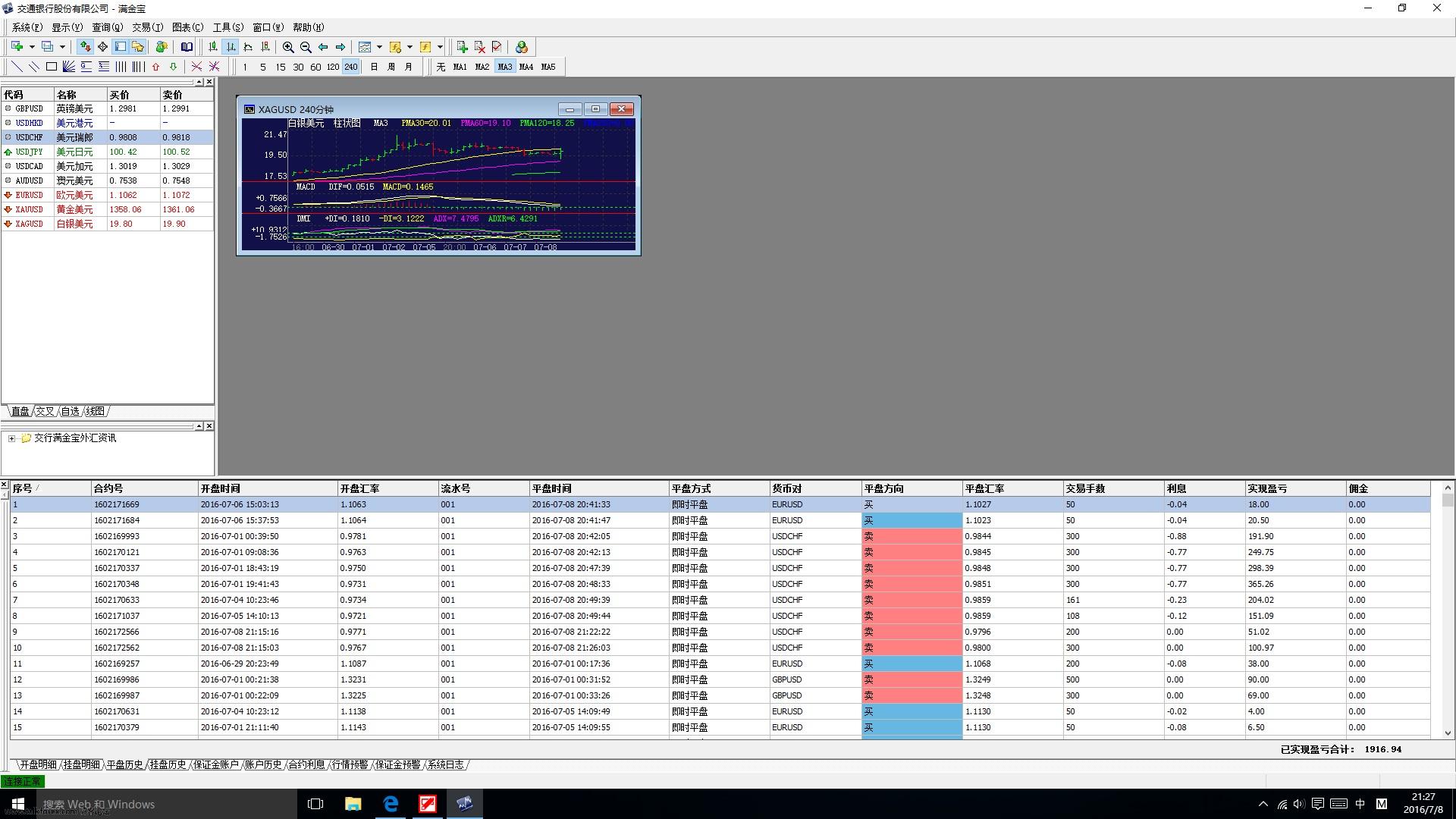Switch to the 交叉 quotes tab
This screenshot has width=1456, height=819.
click(45, 411)
